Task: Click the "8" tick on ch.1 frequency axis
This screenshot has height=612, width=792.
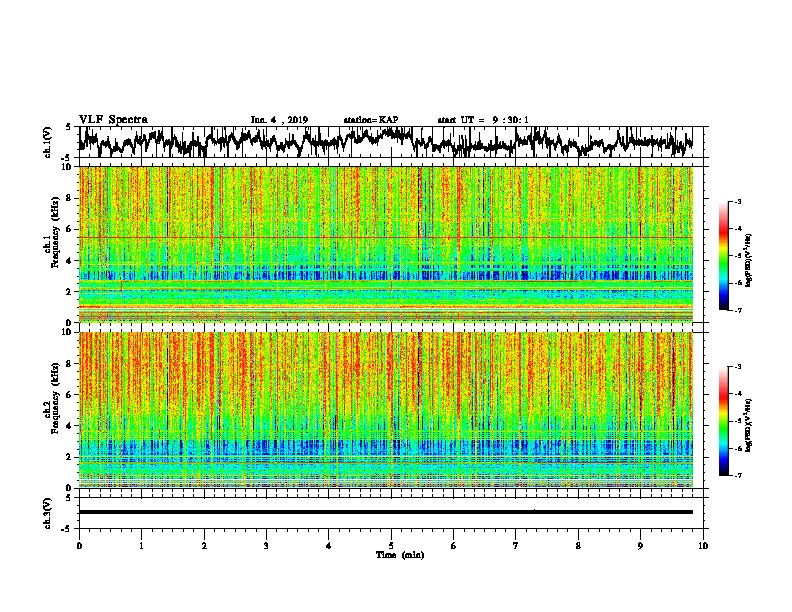Action: click(69, 198)
